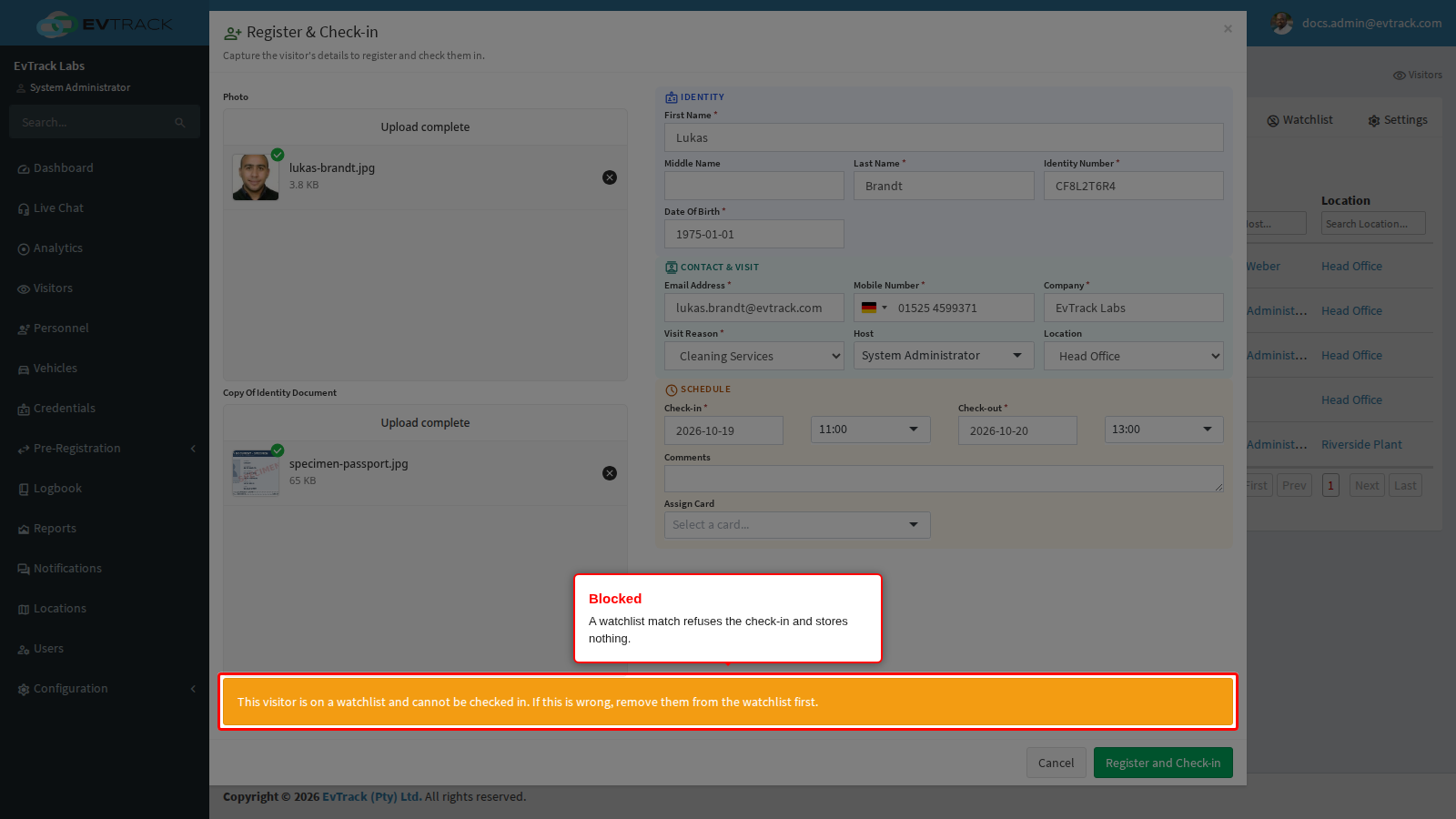Click the Check-in date field

[x=723, y=430]
